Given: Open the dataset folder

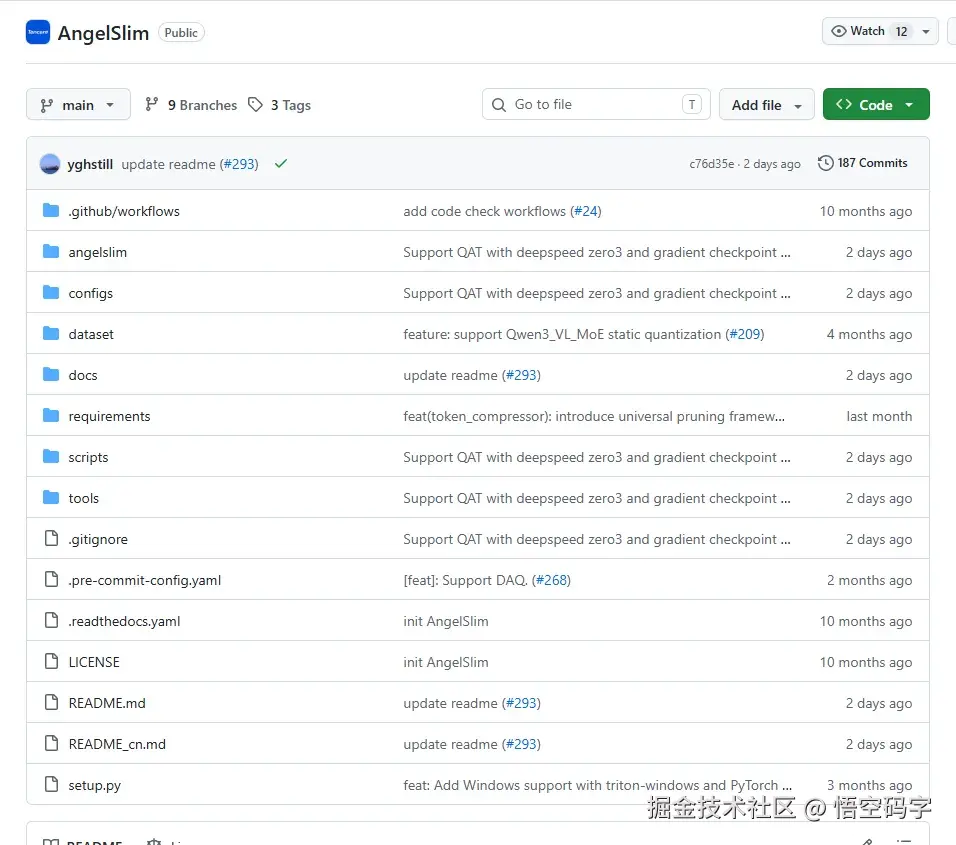Looking at the screenshot, I should click(x=91, y=334).
